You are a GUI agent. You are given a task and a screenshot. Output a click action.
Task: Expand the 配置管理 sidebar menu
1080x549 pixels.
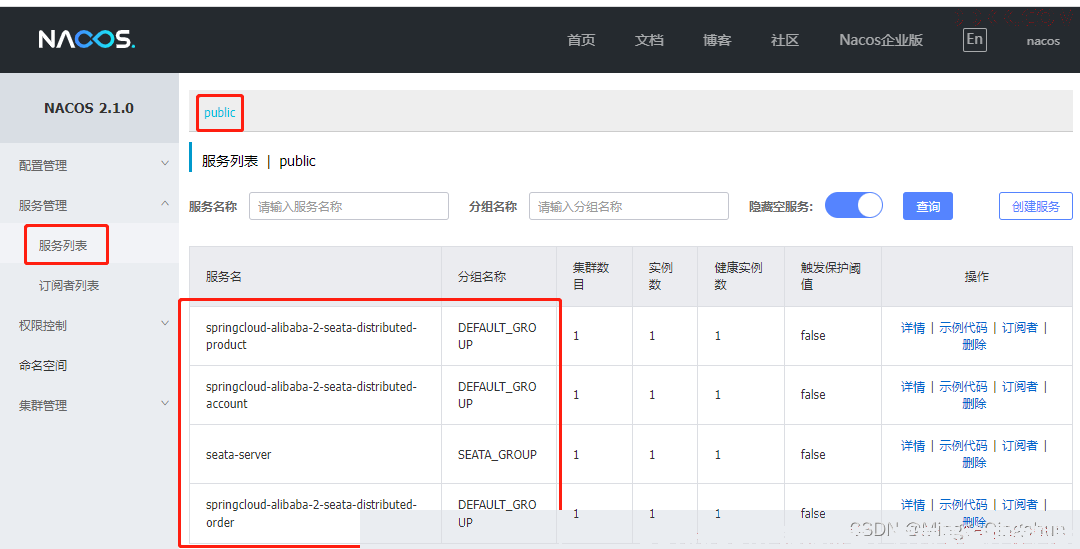coord(90,165)
